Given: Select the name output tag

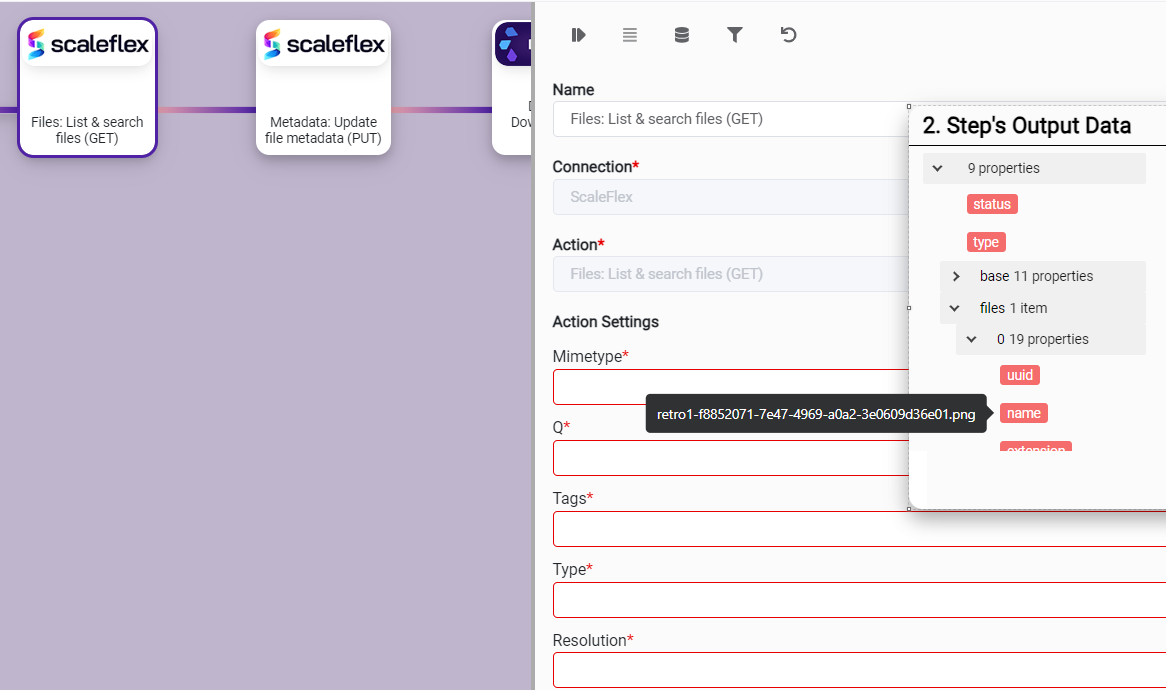Looking at the screenshot, I should 1024,413.
